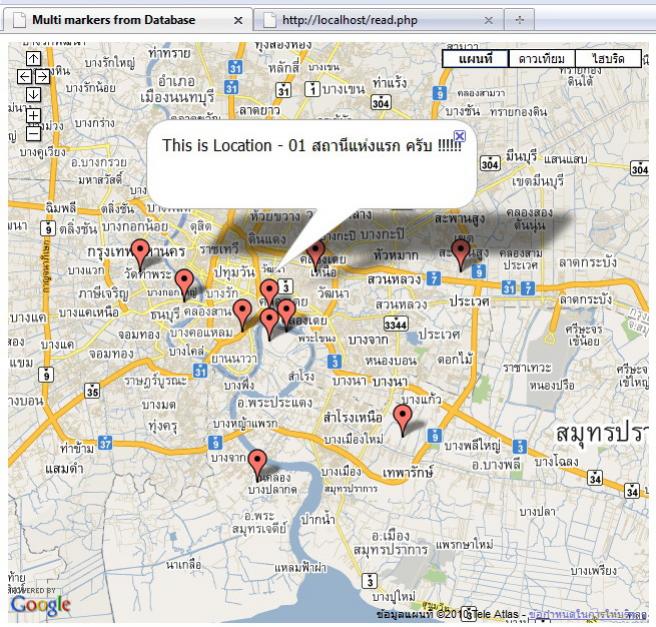
Task: Click the red marker near บางปลากด
Action: click(x=257, y=465)
